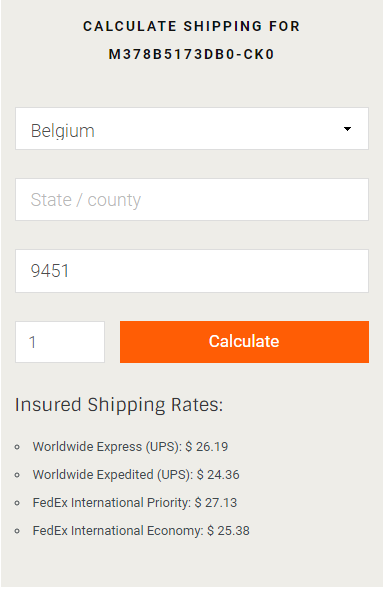This screenshot has height=593, width=390.
Task: Open the Belgium country dropdown
Action: (192, 129)
